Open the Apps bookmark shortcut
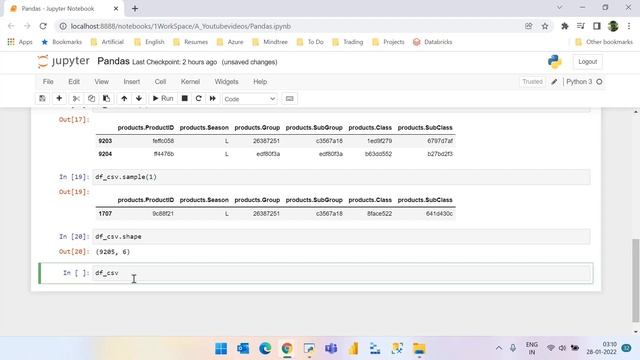Image resolution: width=640 pixels, height=360 pixels. (x=20, y=42)
